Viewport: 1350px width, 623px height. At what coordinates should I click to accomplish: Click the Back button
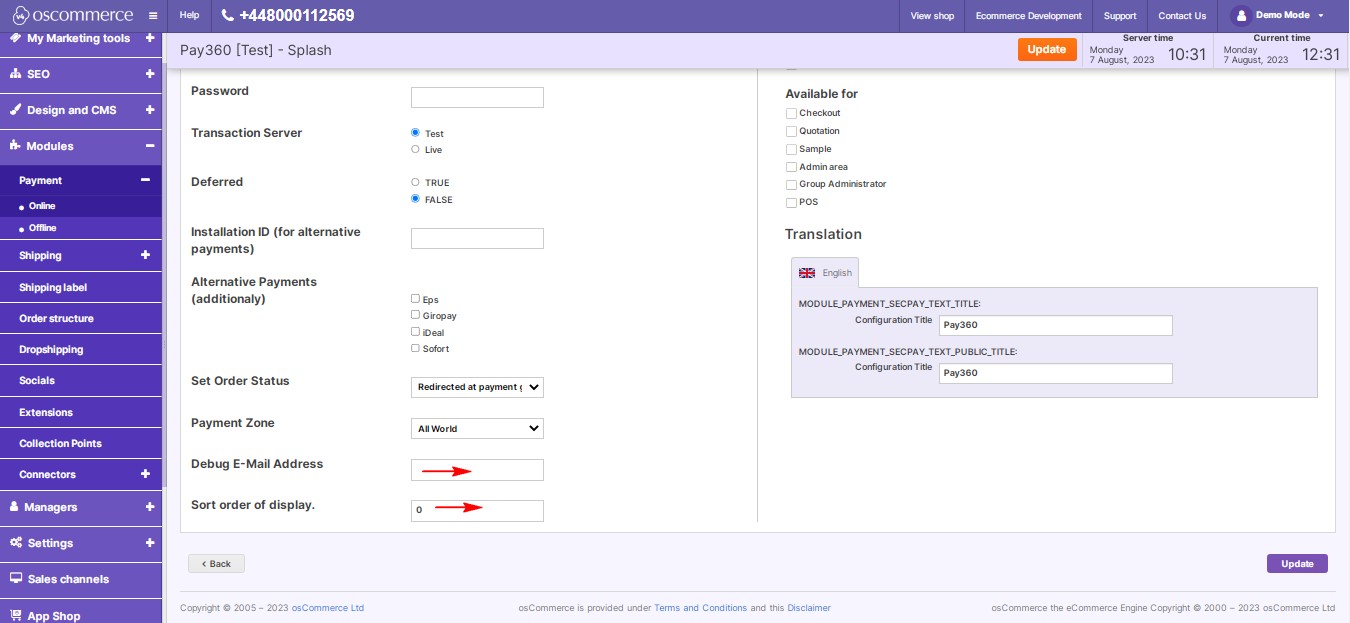216,563
